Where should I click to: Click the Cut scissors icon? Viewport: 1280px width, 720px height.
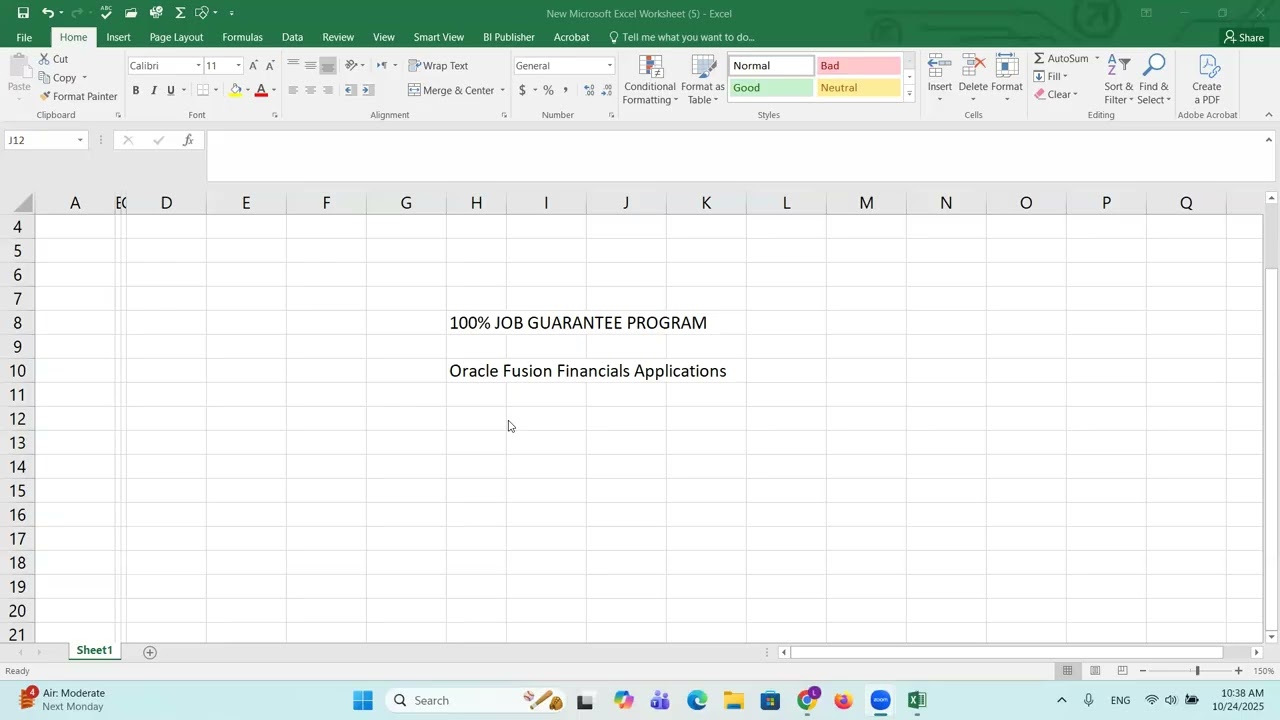45,59
